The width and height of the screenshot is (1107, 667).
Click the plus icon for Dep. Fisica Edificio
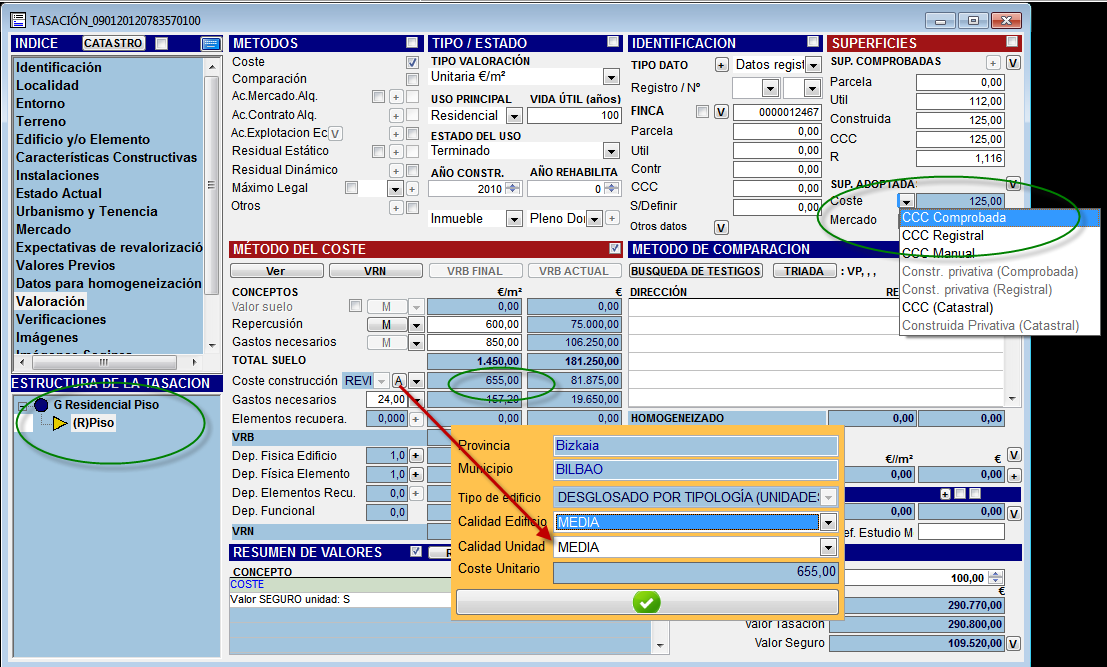click(416, 456)
